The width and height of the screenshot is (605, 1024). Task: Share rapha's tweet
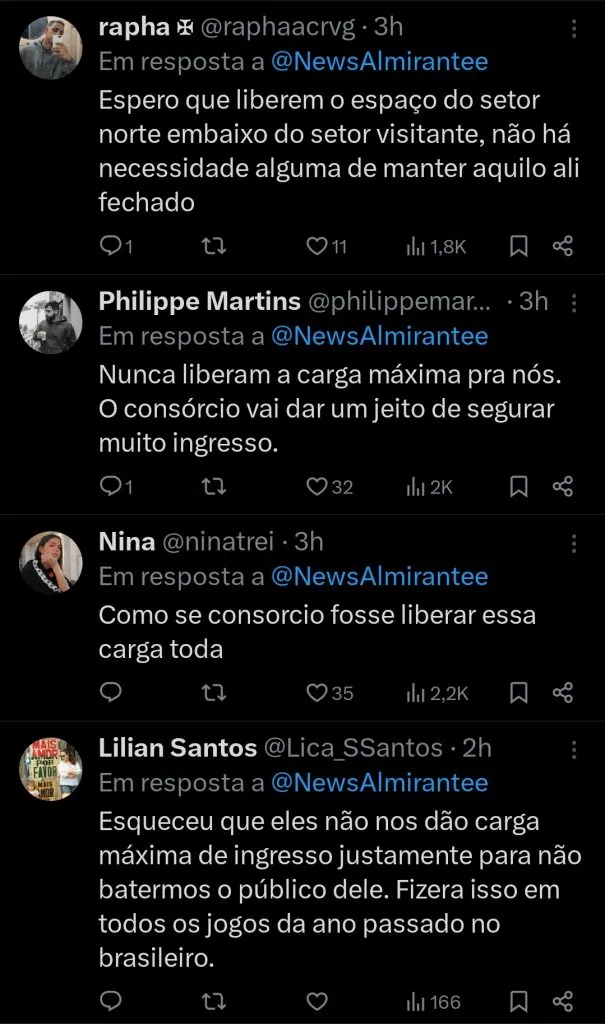562,247
